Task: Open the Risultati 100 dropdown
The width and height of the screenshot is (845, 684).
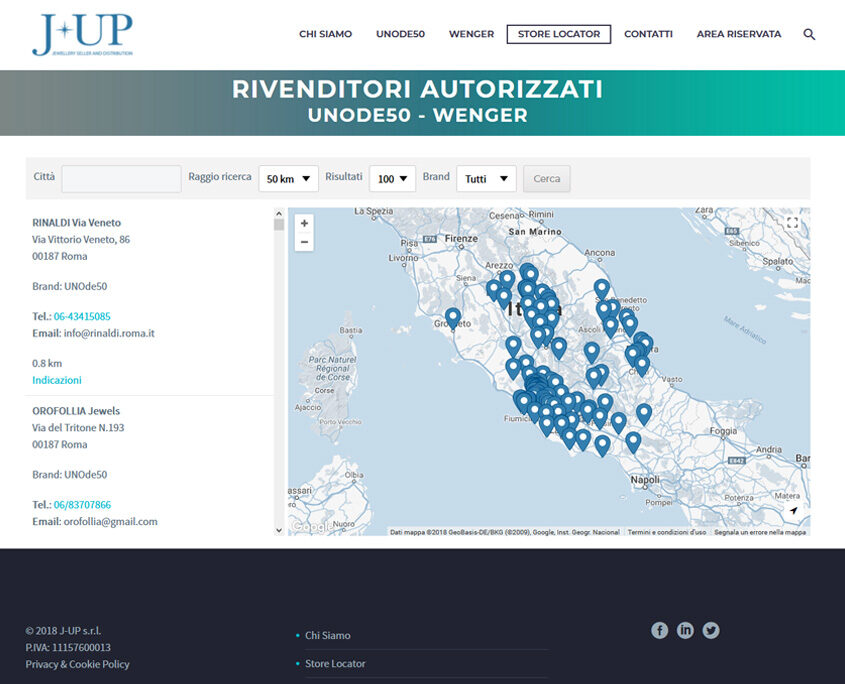Action: pos(392,179)
